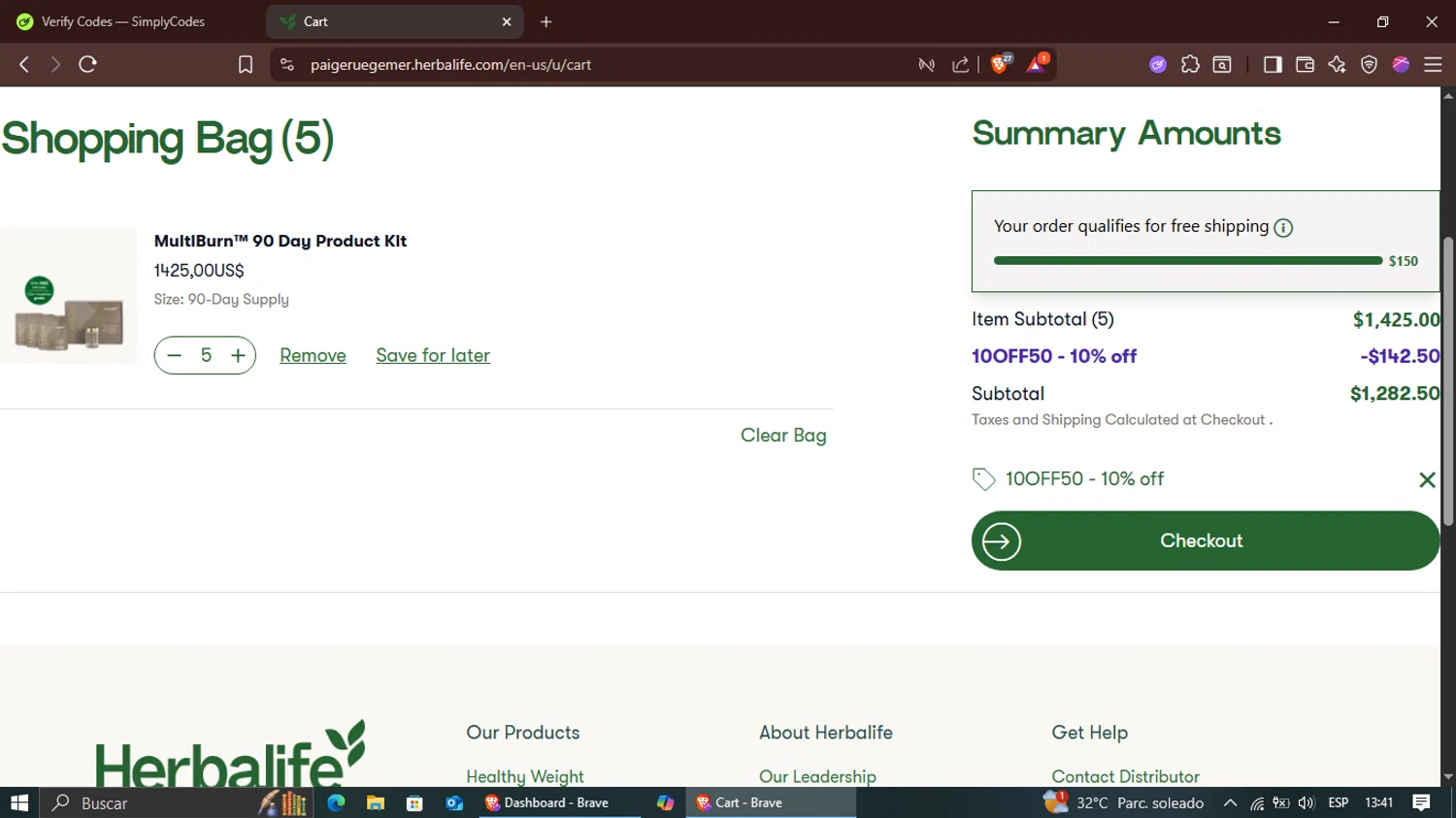Click free shipping info icon
Screen dimensions: 1456x818
1283,228
